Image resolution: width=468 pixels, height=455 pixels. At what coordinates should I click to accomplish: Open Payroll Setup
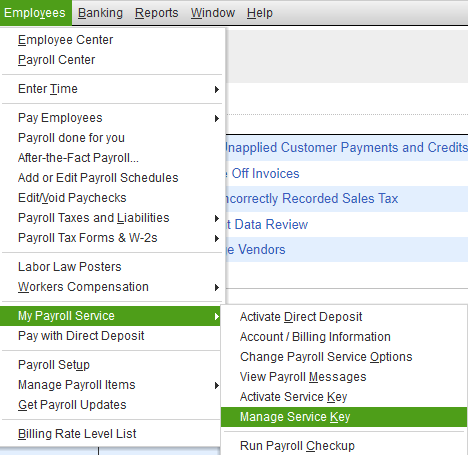pyautogui.click(x=111, y=365)
